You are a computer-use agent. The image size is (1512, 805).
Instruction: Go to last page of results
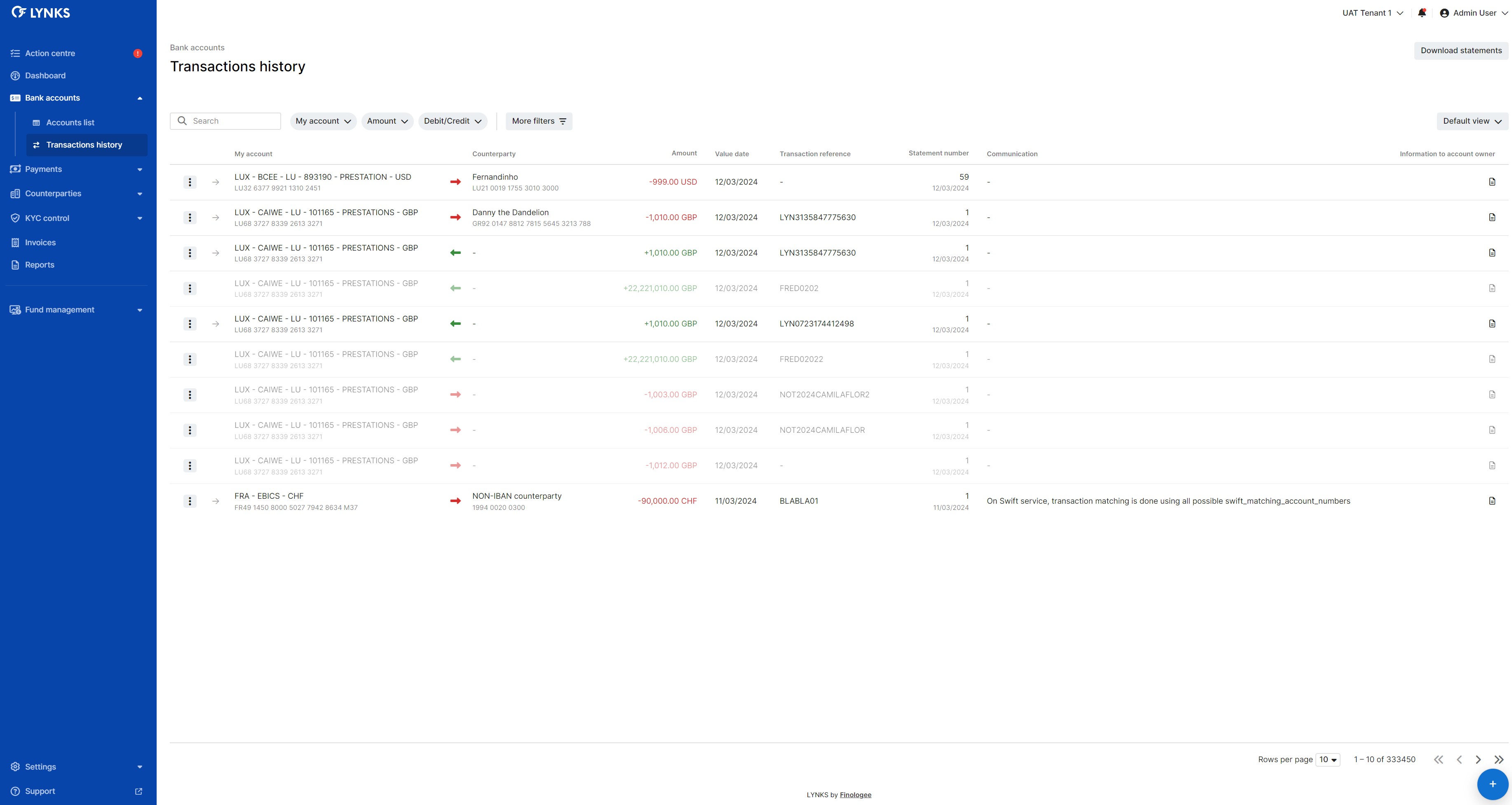(1499, 759)
